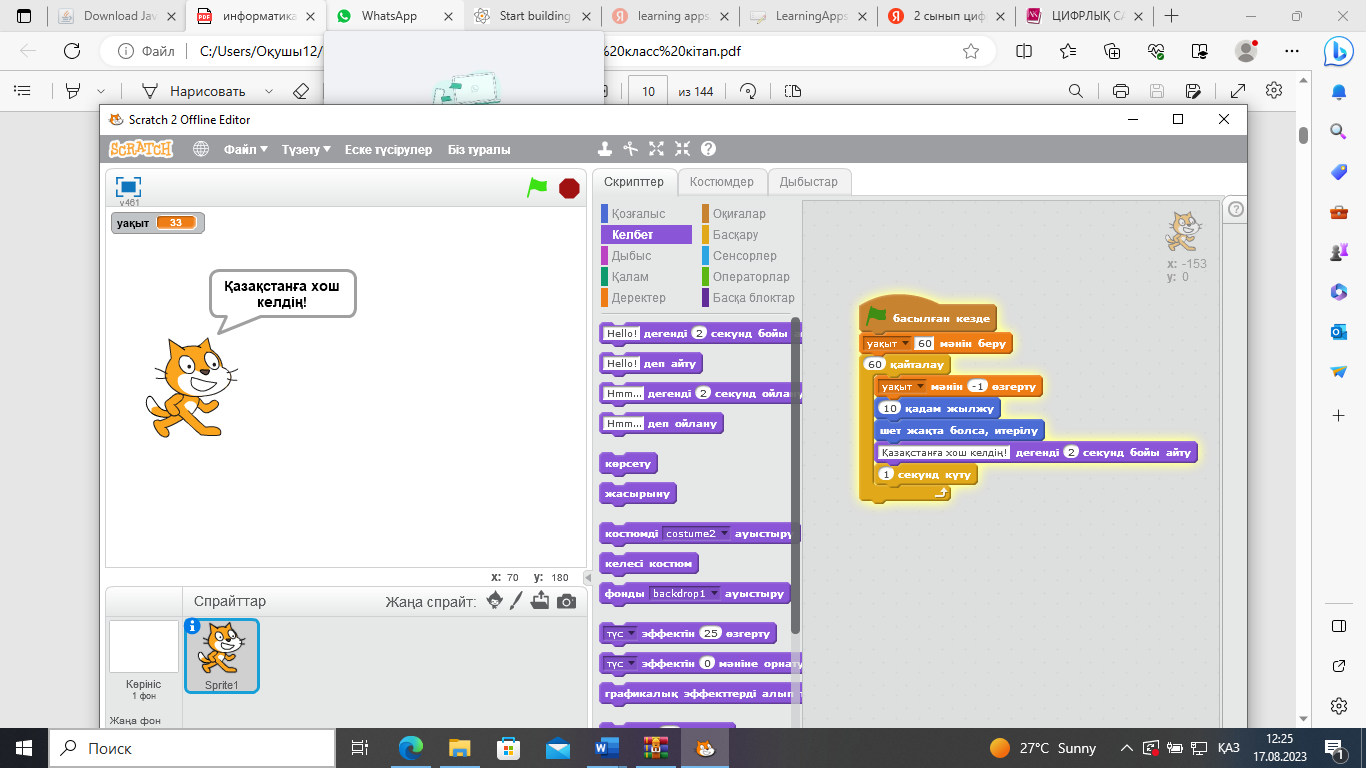Paint new sprite with brush icon

pos(517,601)
